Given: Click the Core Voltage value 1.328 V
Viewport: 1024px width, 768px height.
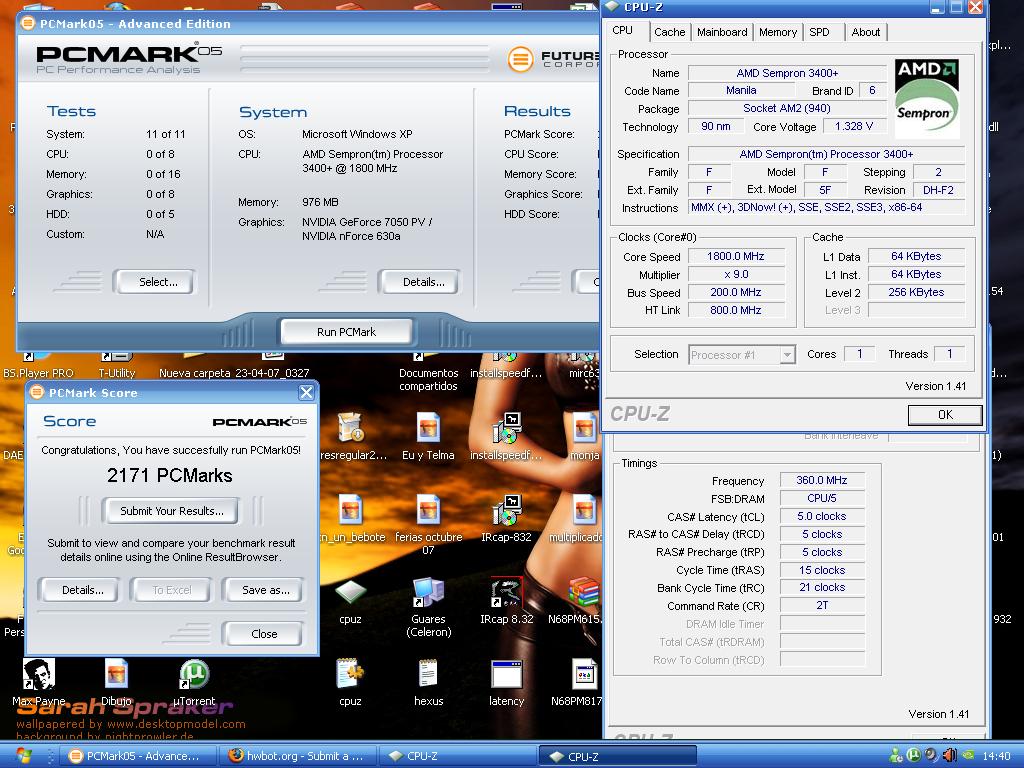Looking at the screenshot, I should (854, 126).
